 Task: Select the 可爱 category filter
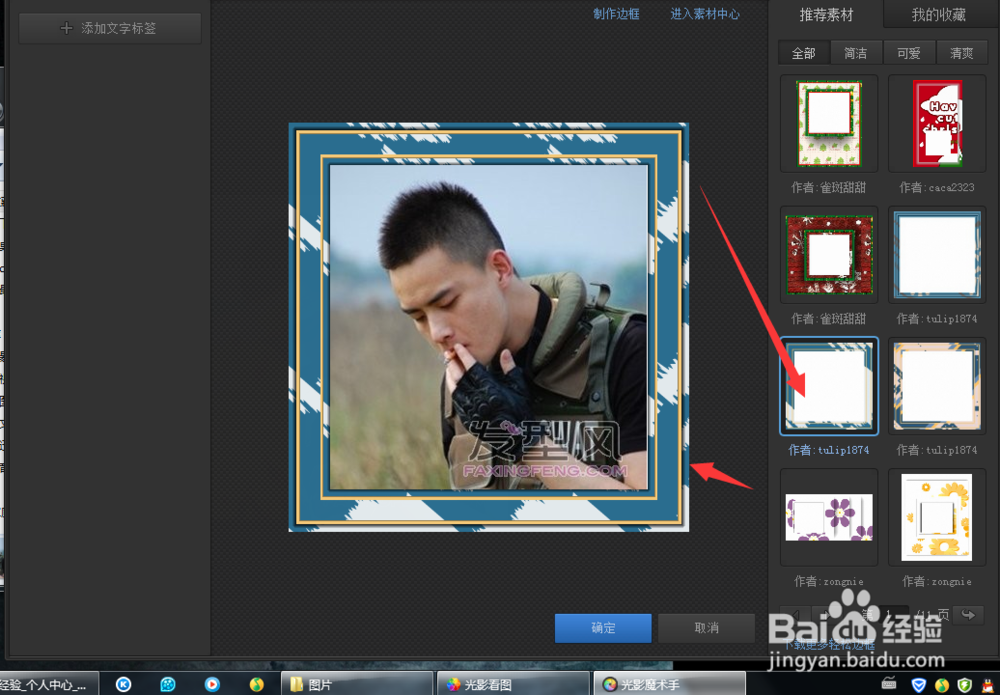[x=909, y=53]
